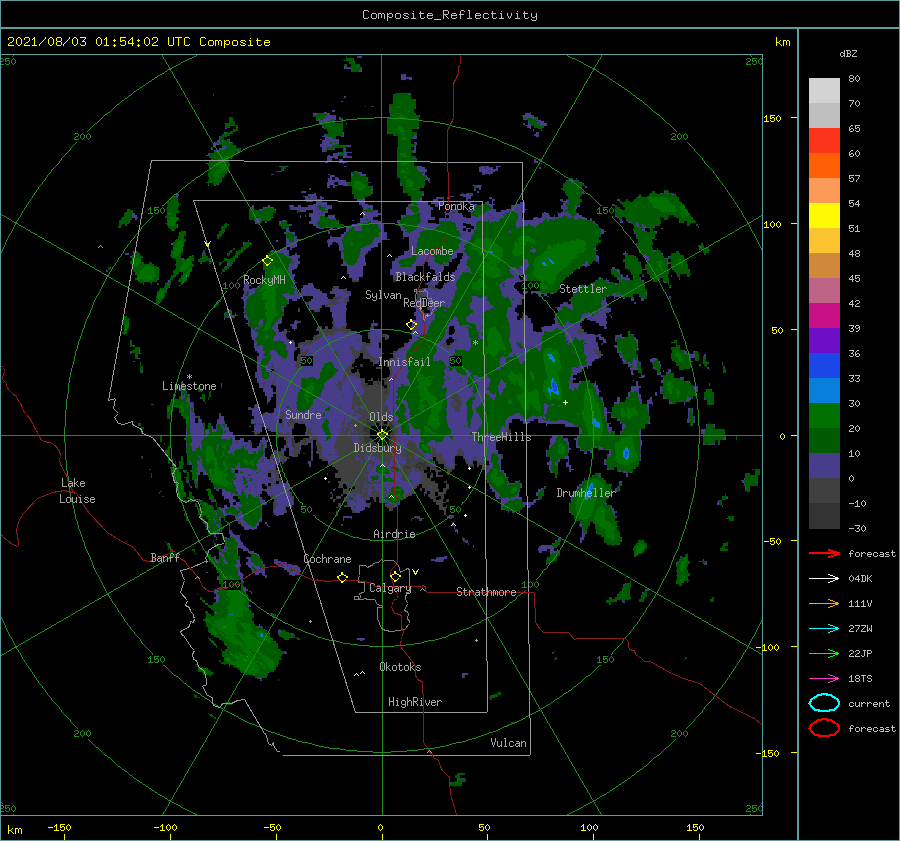The image size is (900, 841).
Task: Click the yellow diamond marker below Cochrane
Action: tap(343, 577)
